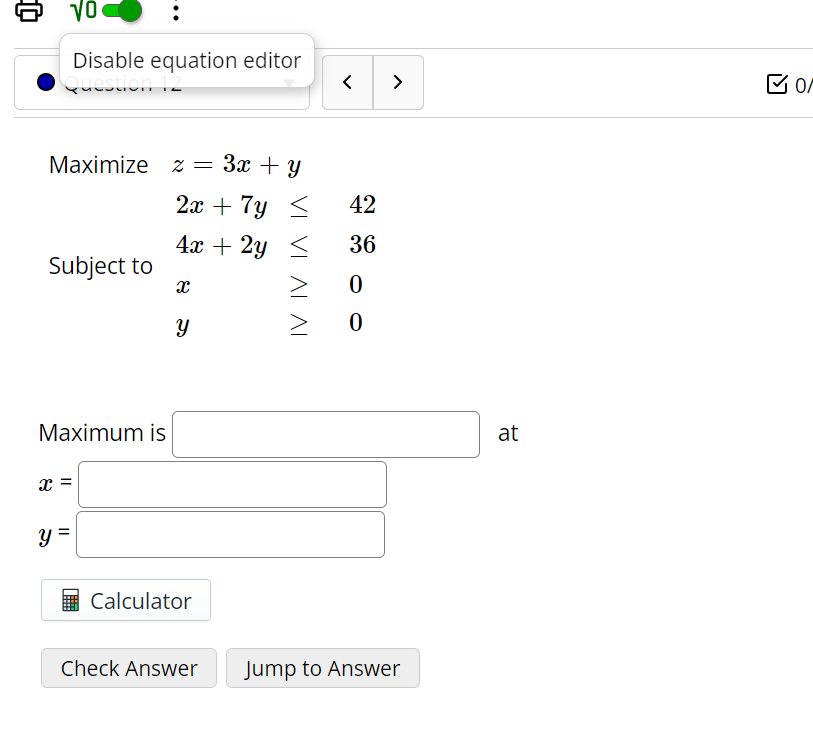The height and width of the screenshot is (732, 813).
Task: Click the checkmark score icon showing 0/
Action: (x=777, y=83)
